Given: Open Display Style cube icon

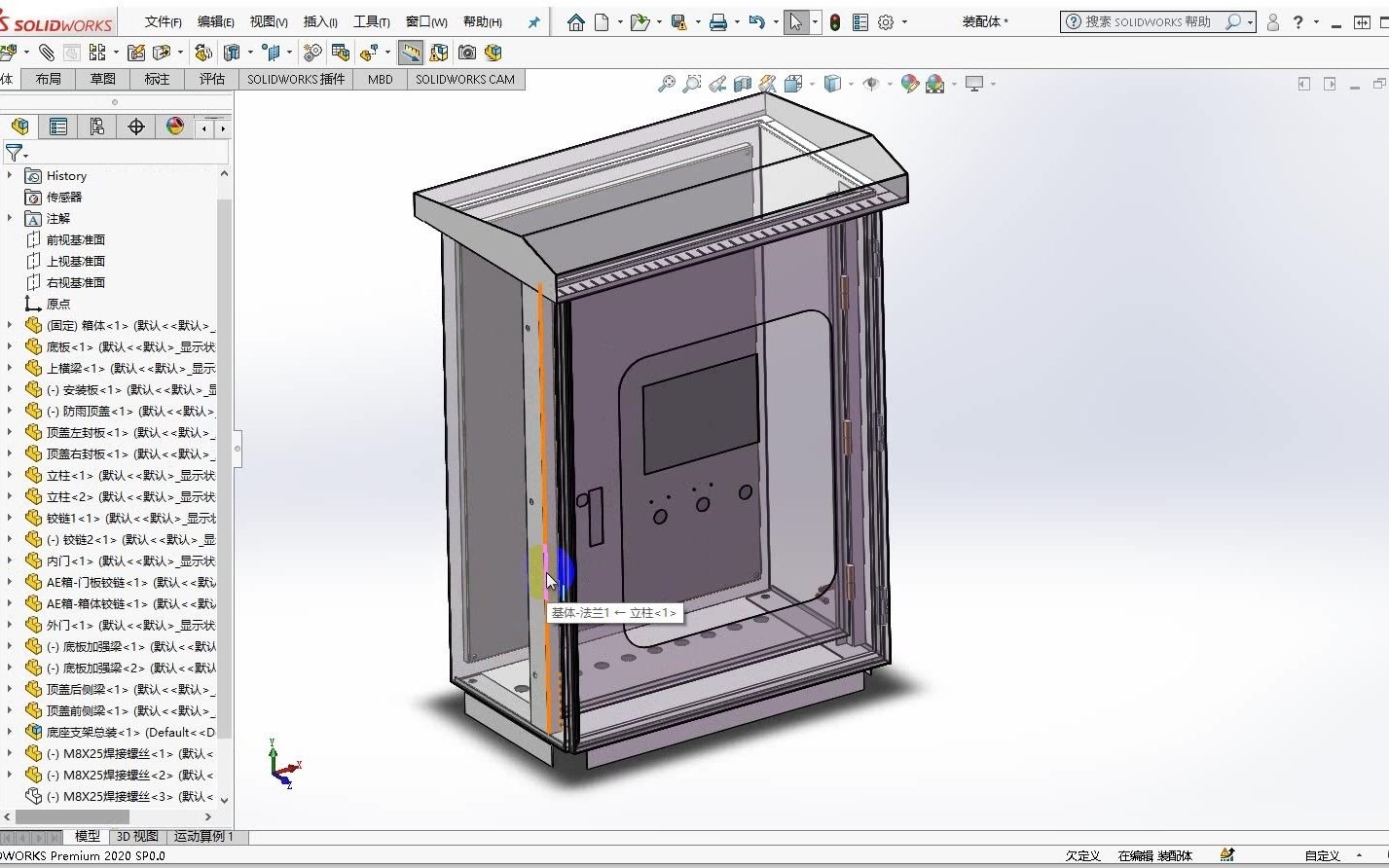Looking at the screenshot, I should pos(832,84).
